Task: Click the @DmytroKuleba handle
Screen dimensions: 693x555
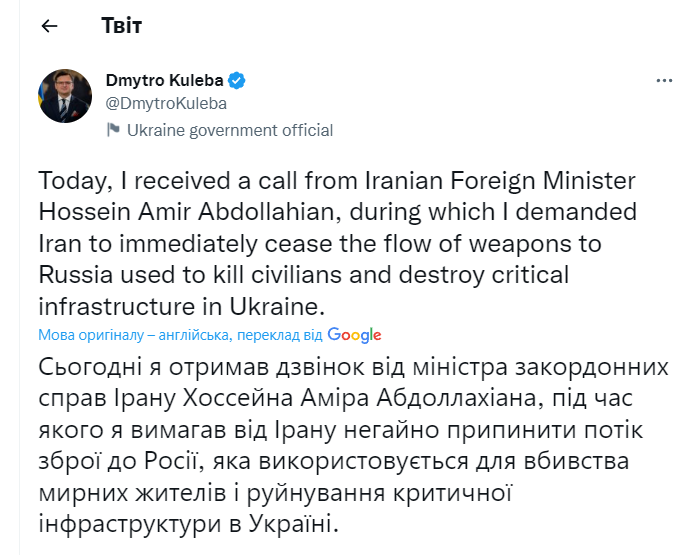Action: [x=166, y=103]
